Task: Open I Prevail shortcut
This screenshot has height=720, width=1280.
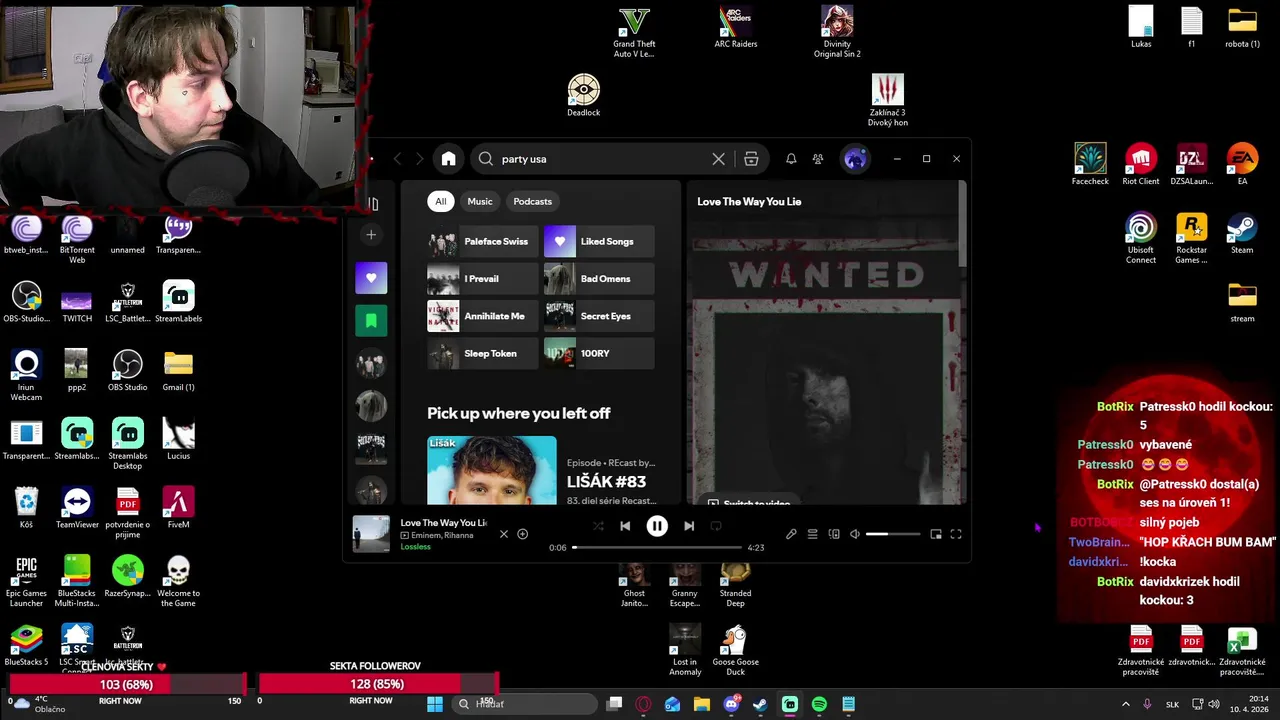Action: point(483,279)
